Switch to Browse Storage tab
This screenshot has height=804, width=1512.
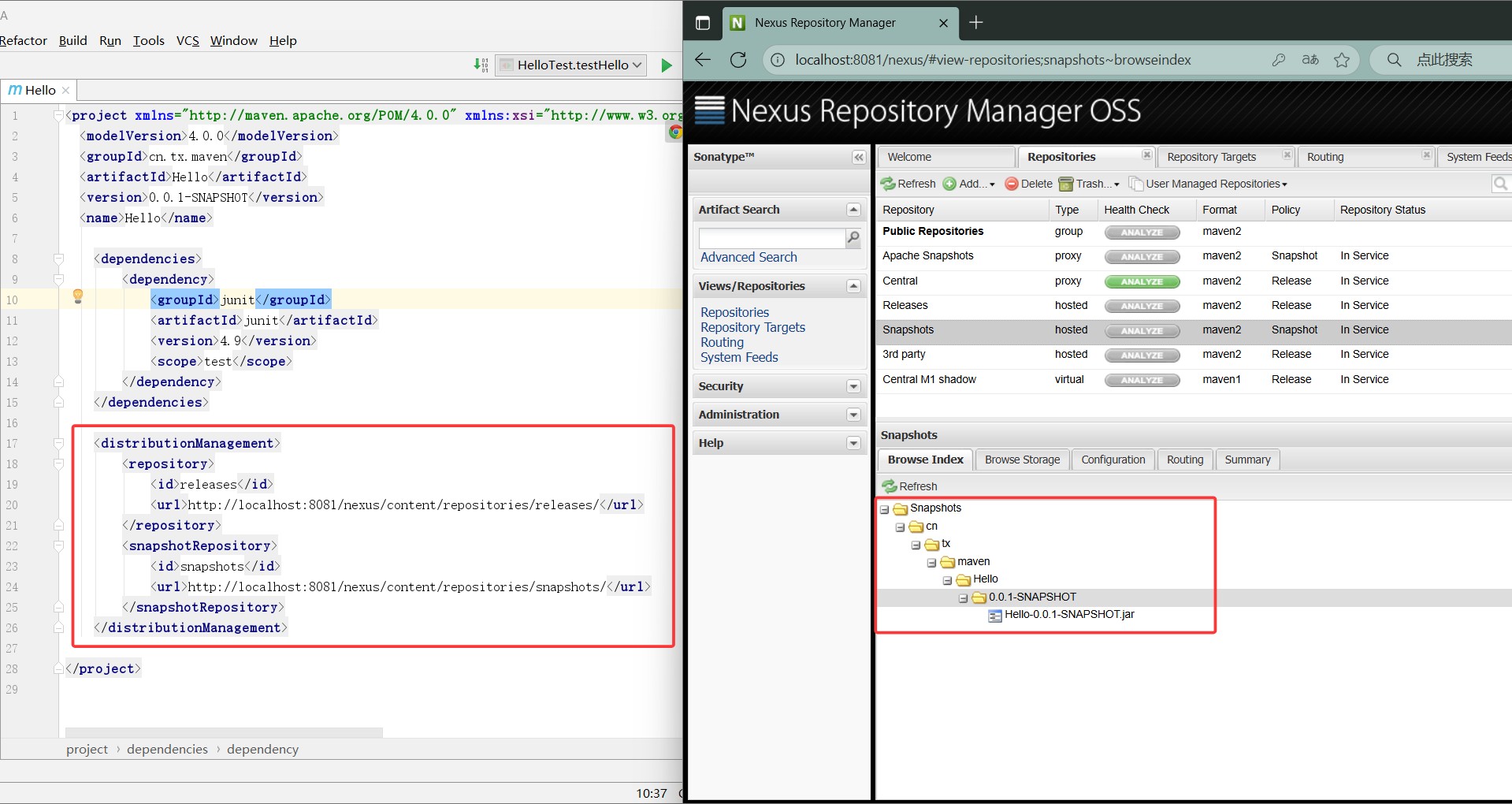click(x=1022, y=460)
